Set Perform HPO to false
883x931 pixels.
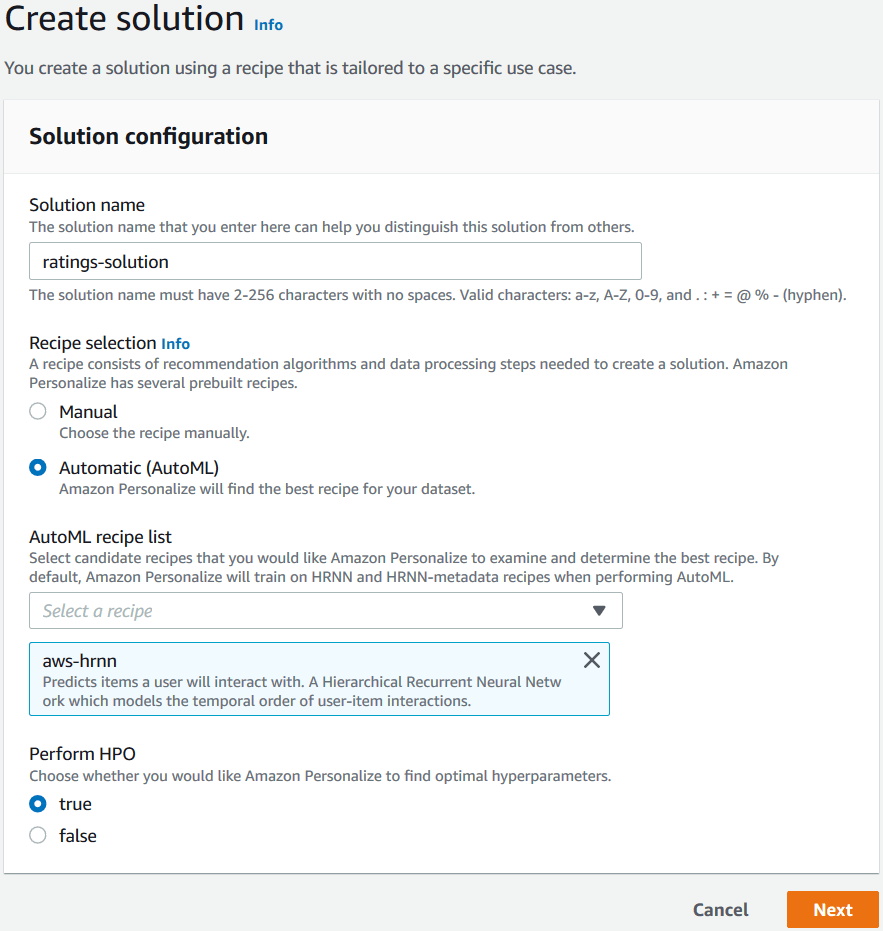point(38,836)
